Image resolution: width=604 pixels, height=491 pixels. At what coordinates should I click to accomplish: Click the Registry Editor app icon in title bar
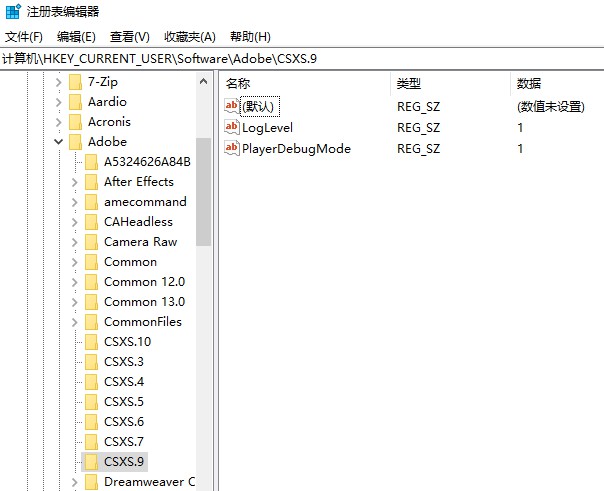(x=13, y=12)
